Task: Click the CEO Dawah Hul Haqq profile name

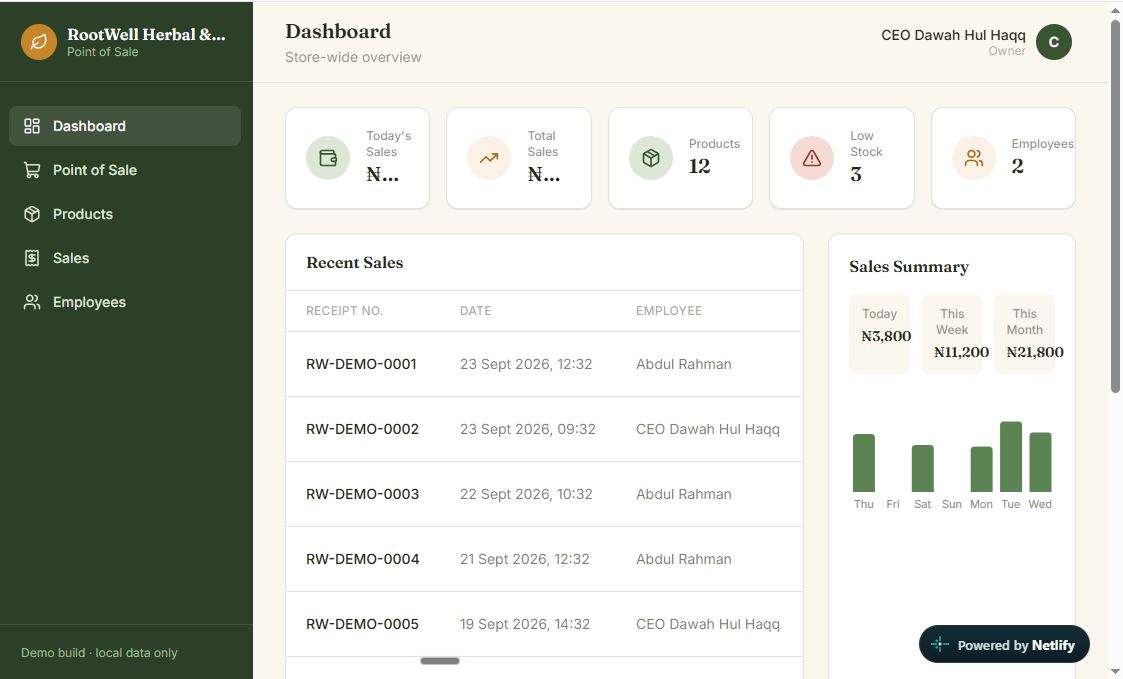Action: [x=953, y=35]
